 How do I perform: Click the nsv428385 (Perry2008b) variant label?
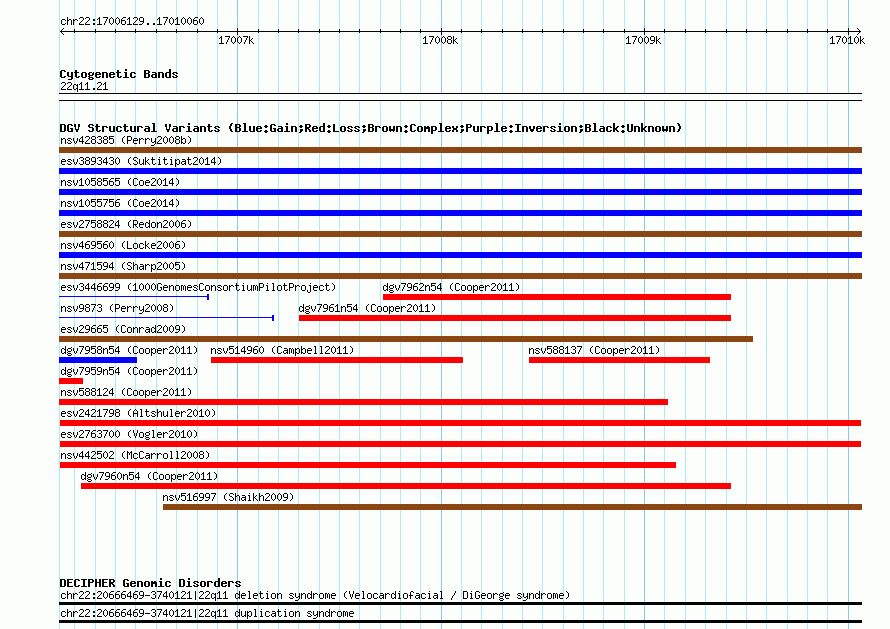[126, 140]
